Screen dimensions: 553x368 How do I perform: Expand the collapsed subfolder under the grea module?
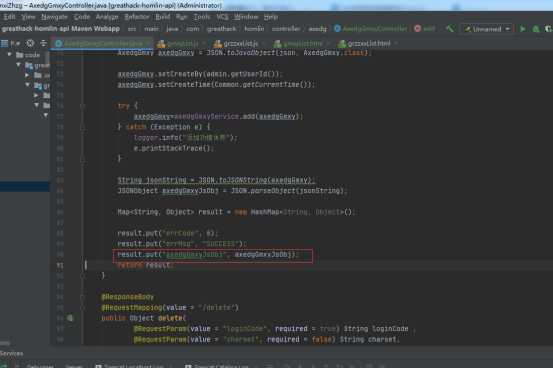click(x=27, y=75)
